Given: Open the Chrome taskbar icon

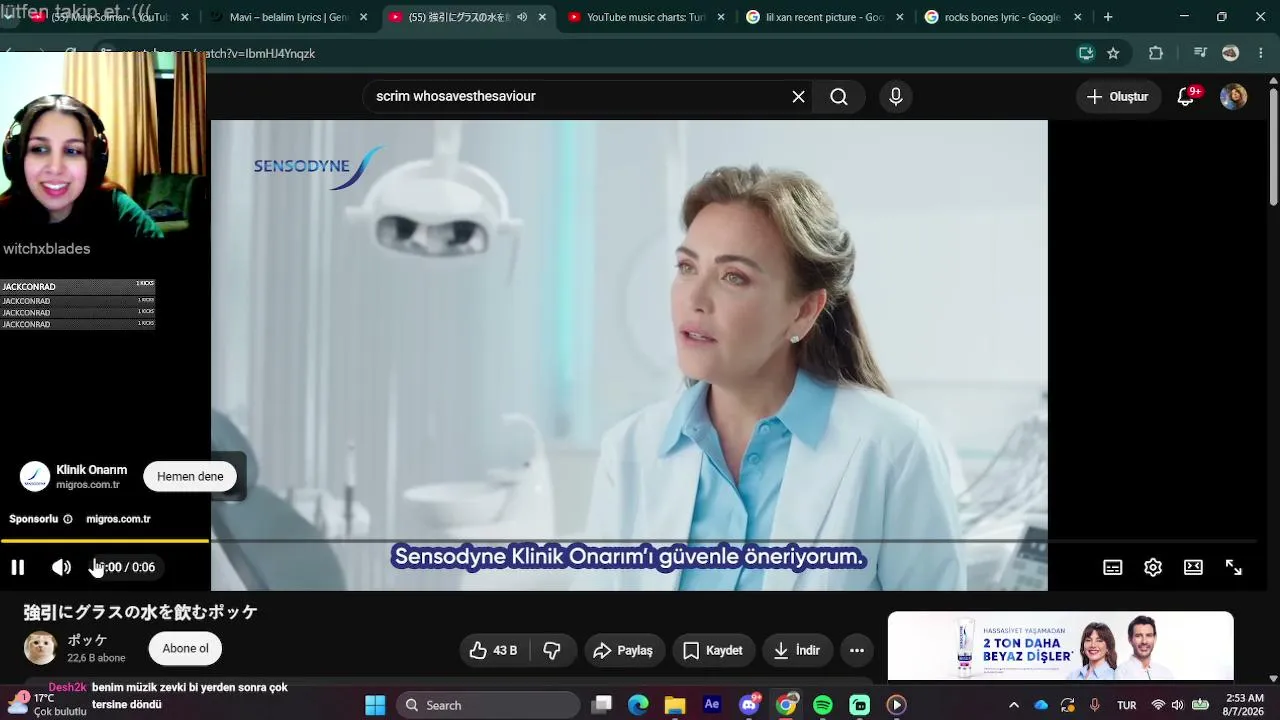Looking at the screenshot, I should (786, 705).
